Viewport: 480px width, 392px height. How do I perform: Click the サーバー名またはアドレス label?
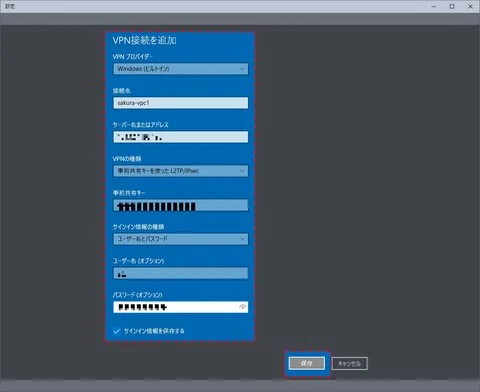click(140, 125)
